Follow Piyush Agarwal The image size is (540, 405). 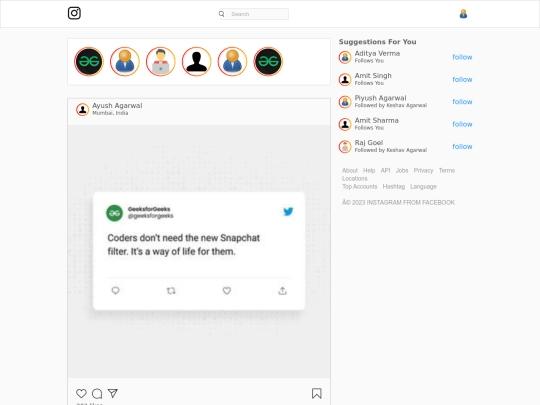click(462, 102)
